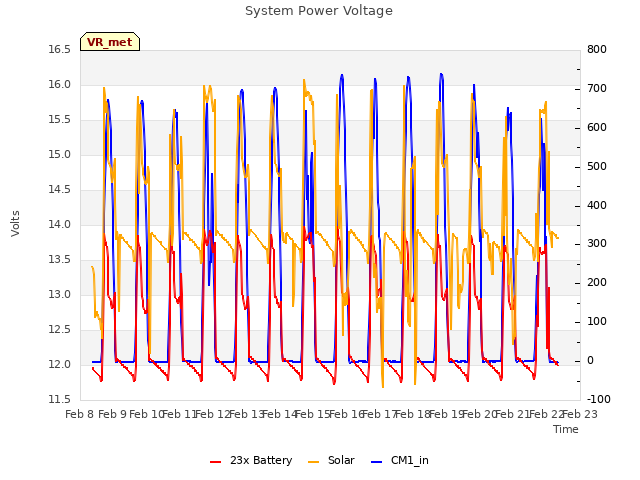The width and height of the screenshot is (640, 480).
Task: Click the 12.0 left axis tick label
Action: (x=60, y=364)
